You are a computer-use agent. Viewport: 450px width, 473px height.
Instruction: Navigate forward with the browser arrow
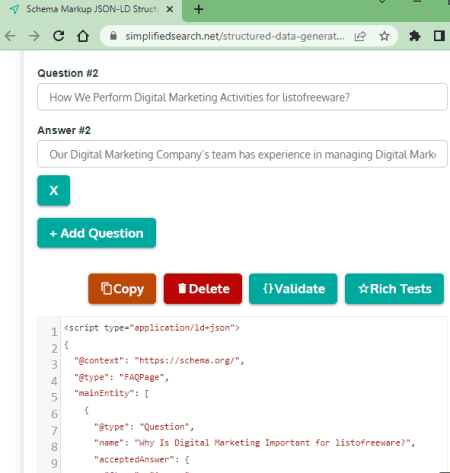[34, 36]
